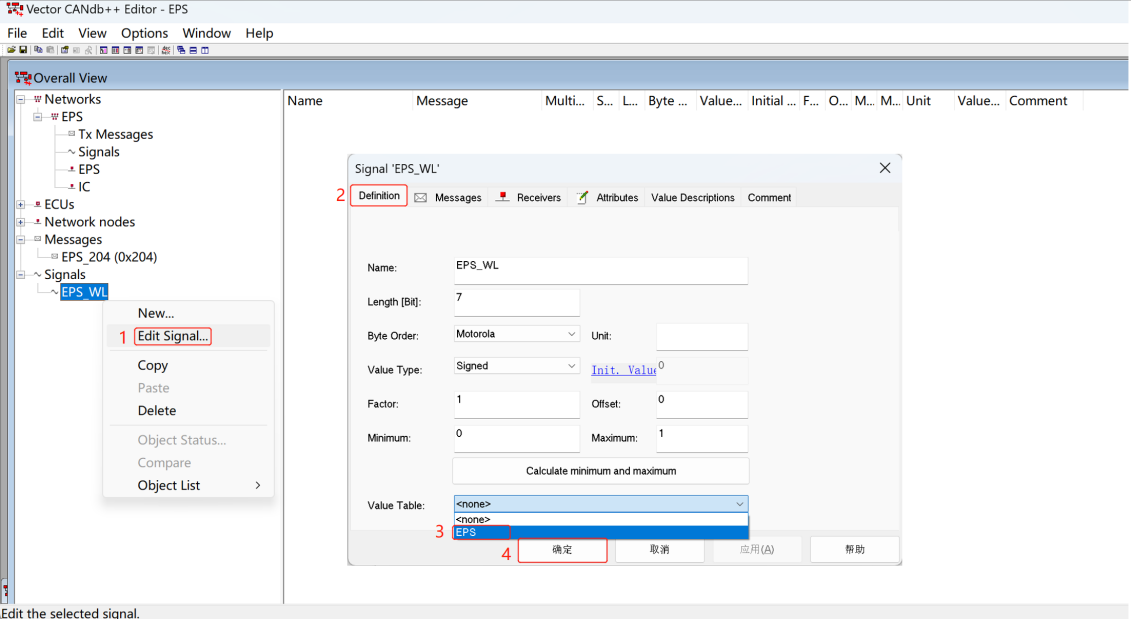
Task: Select Edit Signal... in context menu
Action: point(173,336)
